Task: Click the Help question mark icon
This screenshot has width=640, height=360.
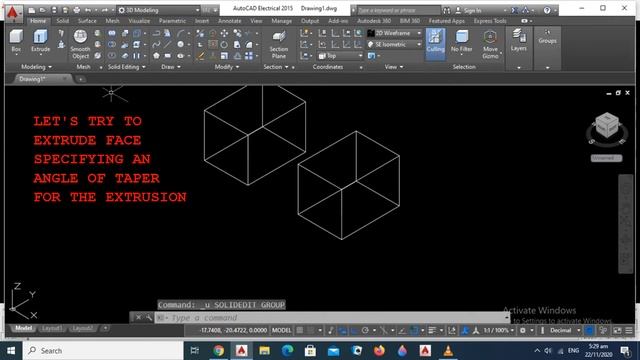Action: tap(547, 10)
